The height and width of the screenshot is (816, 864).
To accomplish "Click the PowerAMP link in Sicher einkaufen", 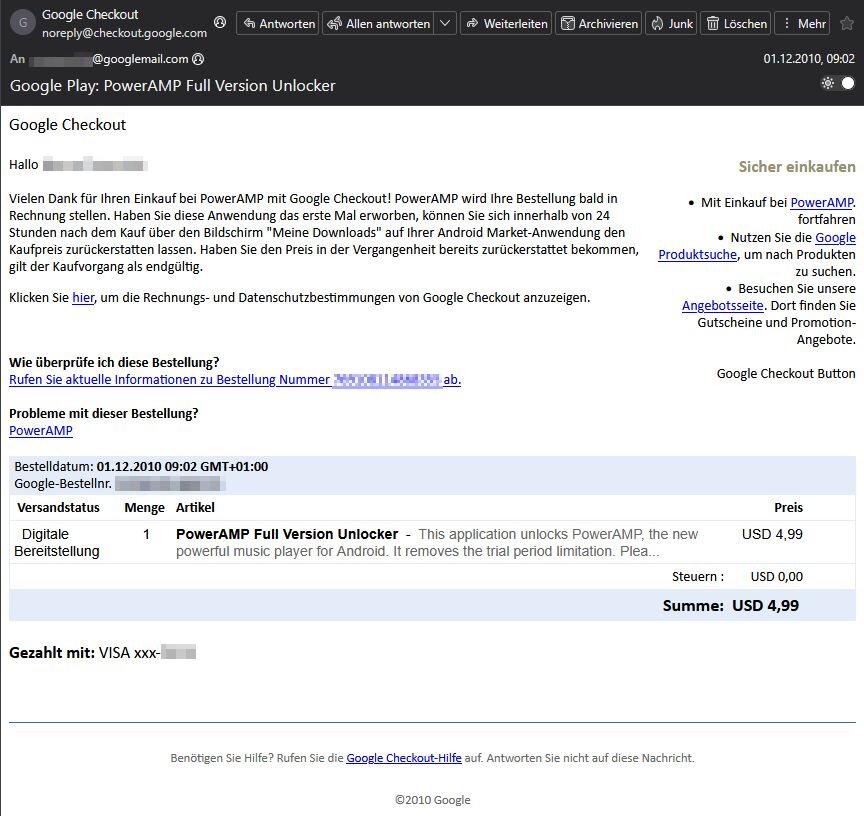I will [821, 202].
